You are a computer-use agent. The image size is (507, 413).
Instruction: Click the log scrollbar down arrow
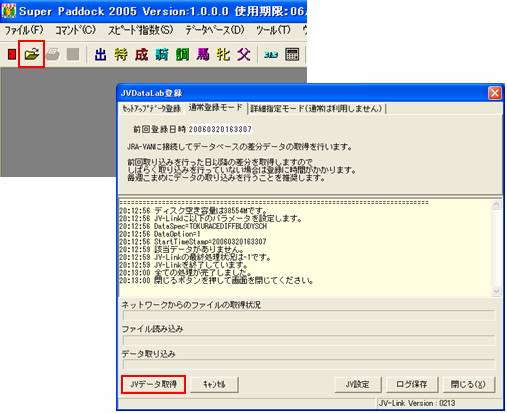pos(496,291)
